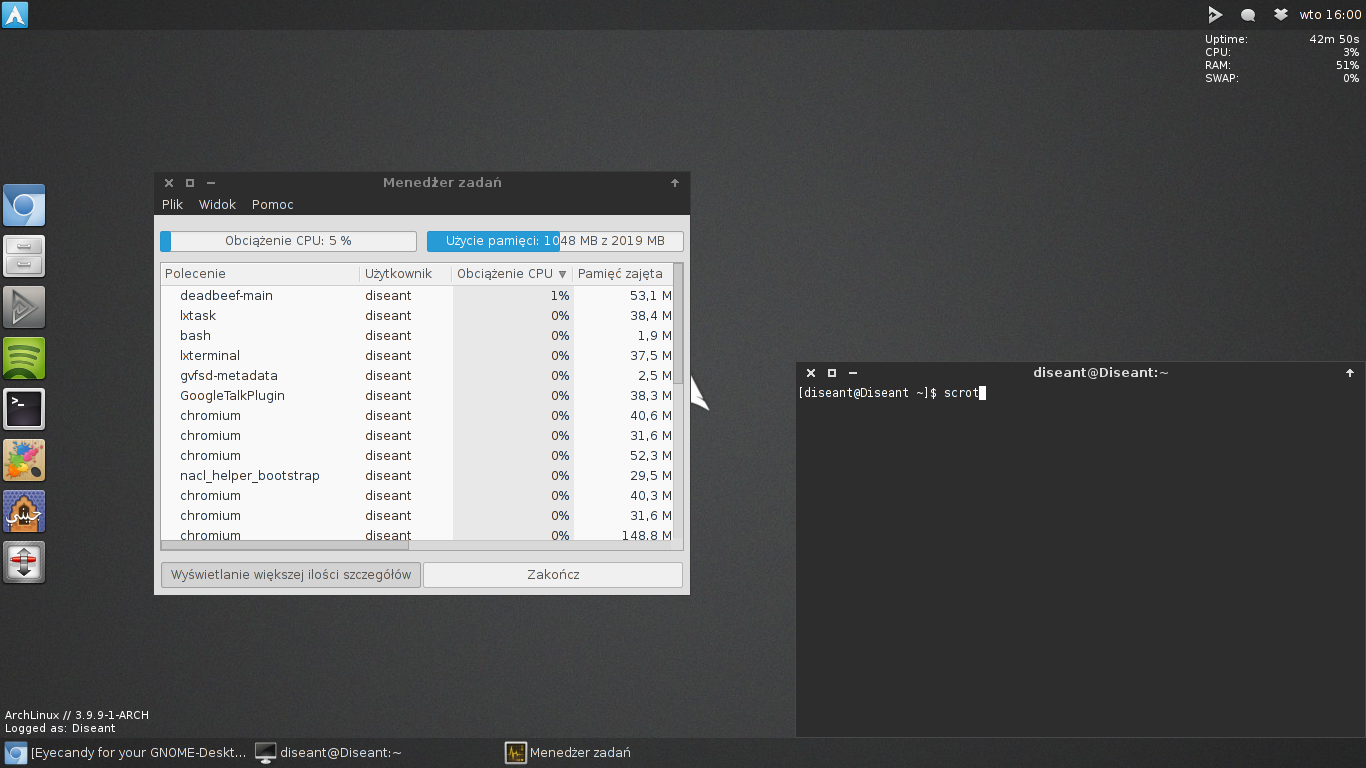Click the Obciążenie CPU sort dropdown arrow
Screen dimensions: 1366x768
(562, 273)
